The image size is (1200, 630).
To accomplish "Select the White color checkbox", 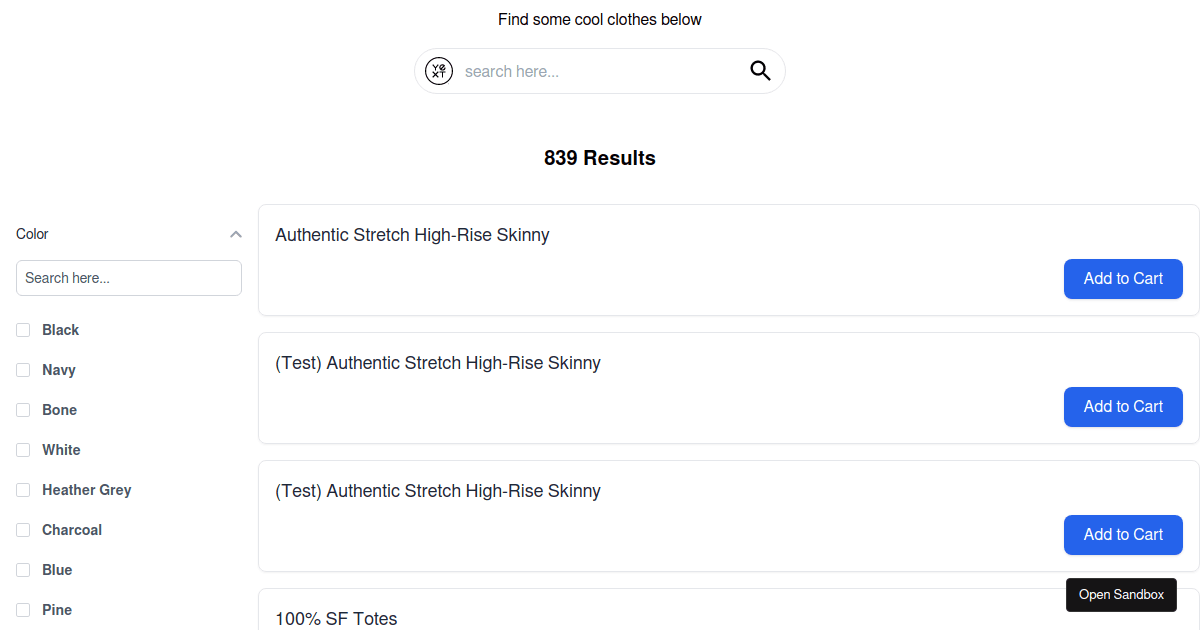I will pos(23,450).
